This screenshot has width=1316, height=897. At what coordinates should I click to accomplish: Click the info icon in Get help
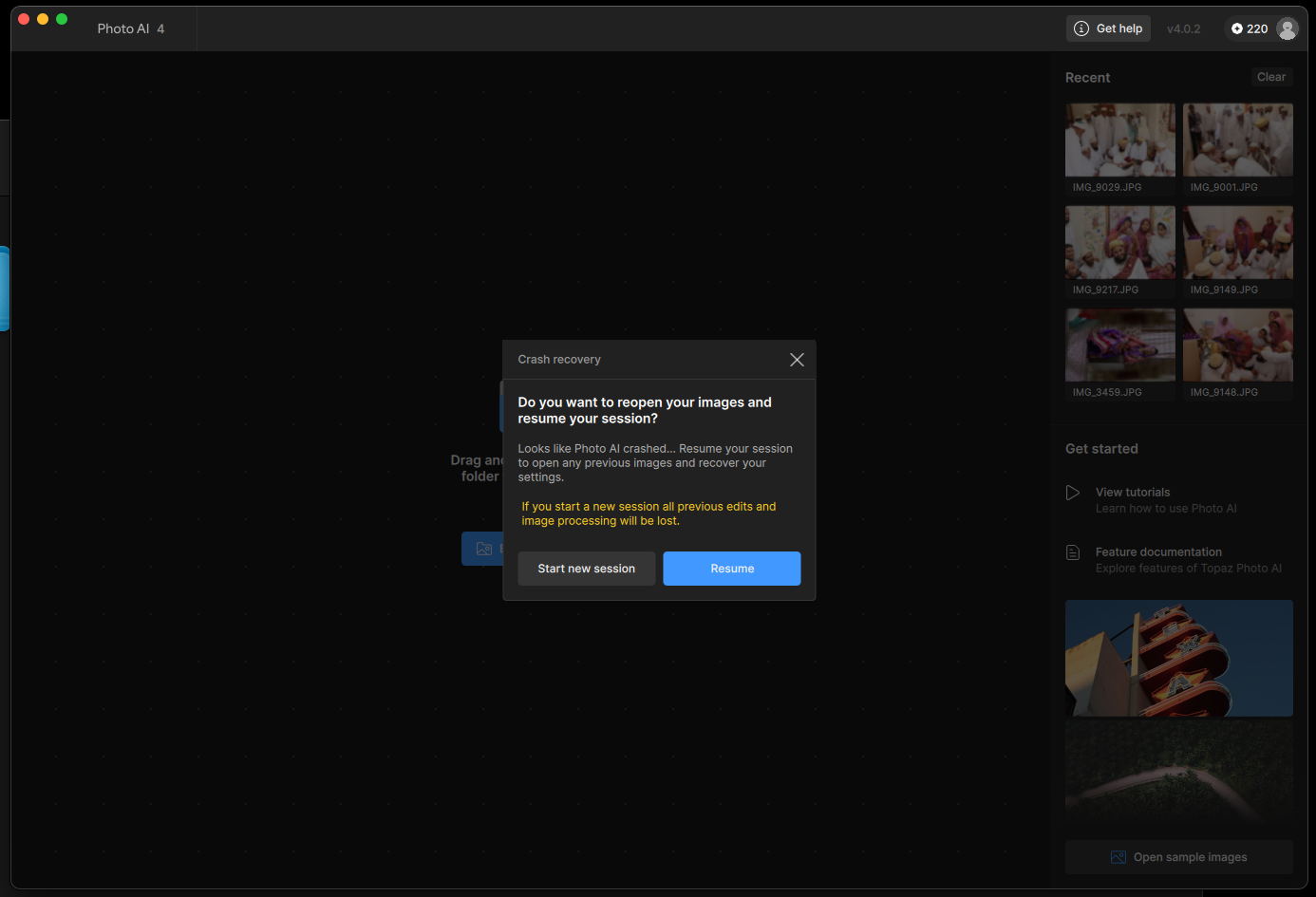click(1081, 28)
